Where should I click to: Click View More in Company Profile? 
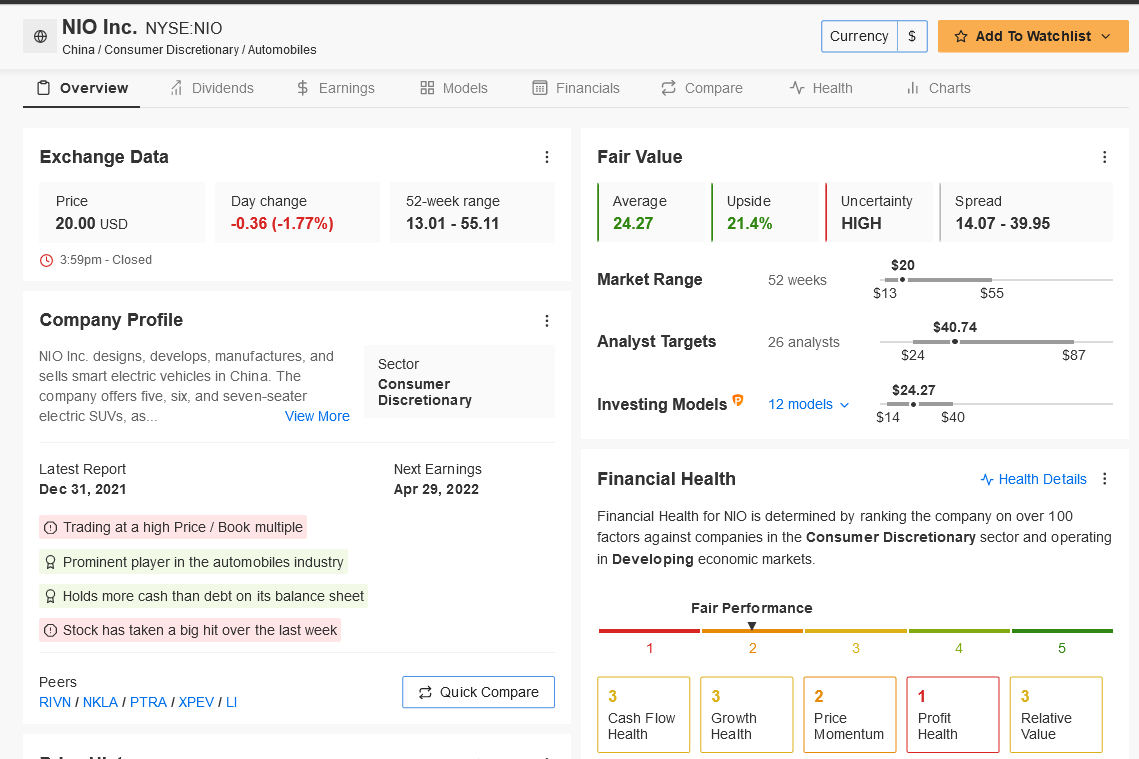coord(317,416)
